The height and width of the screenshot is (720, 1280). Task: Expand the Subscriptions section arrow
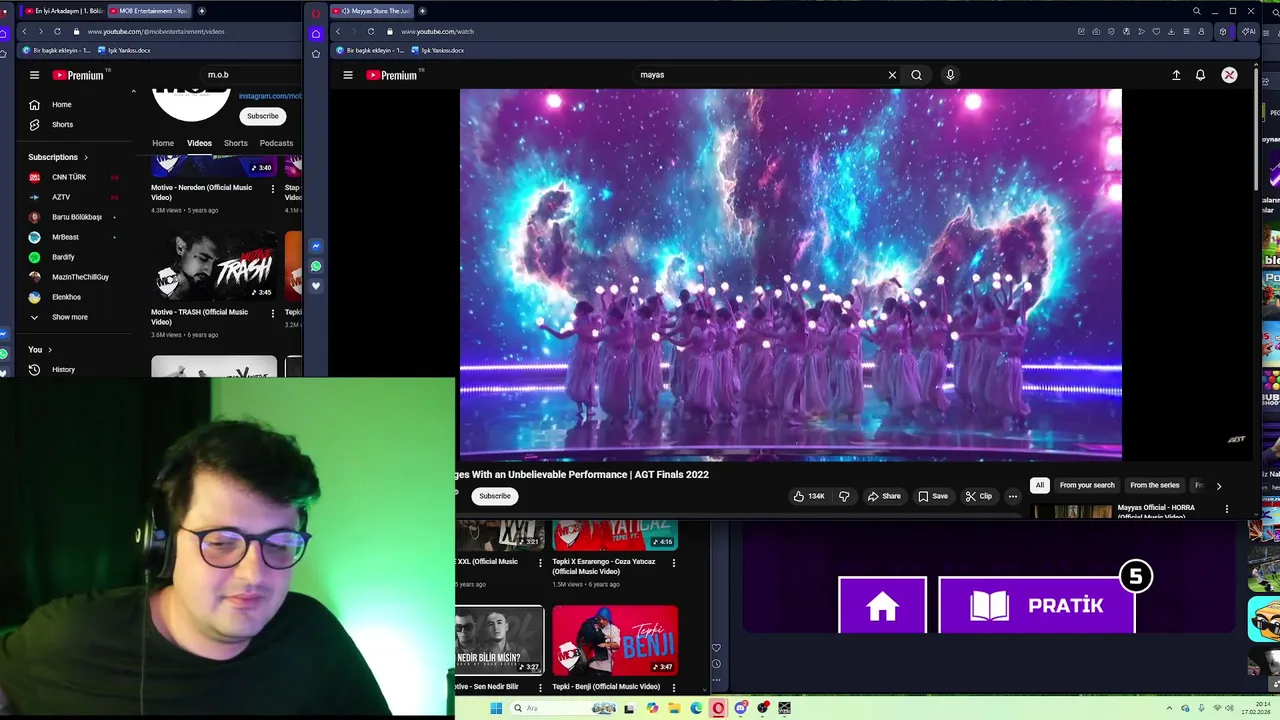click(x=86, y=157)
